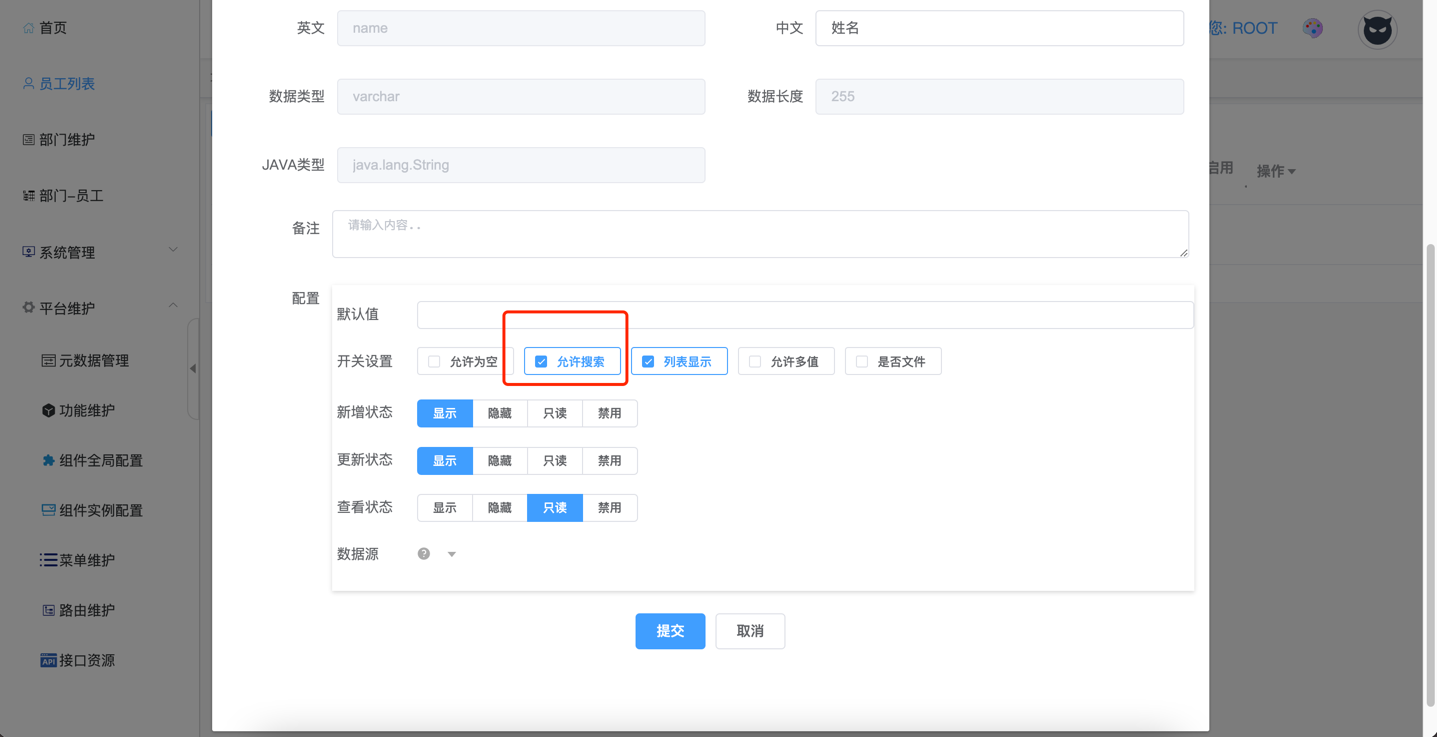The image size is (1437, 737).
Task: Click the 元数据管理 sidebar icon
Action: [x=48, y=361]
